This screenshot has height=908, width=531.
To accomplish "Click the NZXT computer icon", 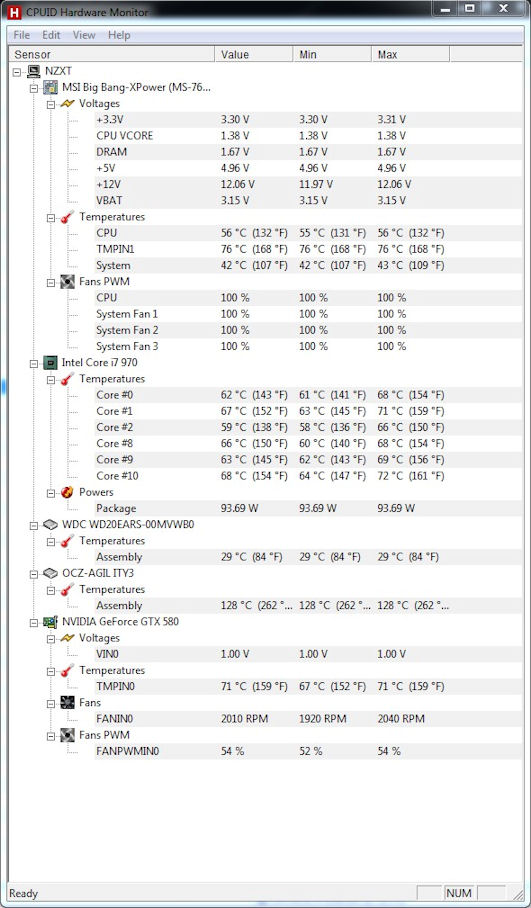I will [x=34, y=72].
